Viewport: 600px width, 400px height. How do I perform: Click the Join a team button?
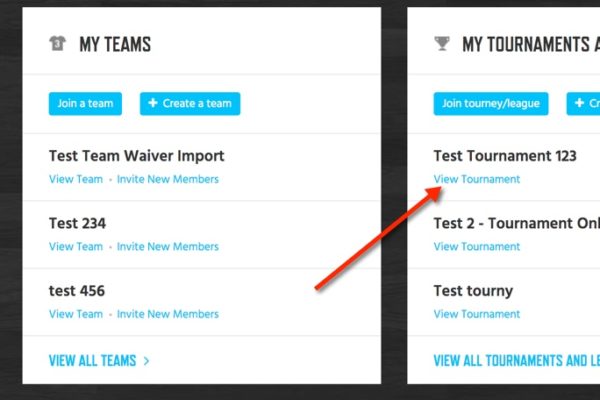(85, 104)
